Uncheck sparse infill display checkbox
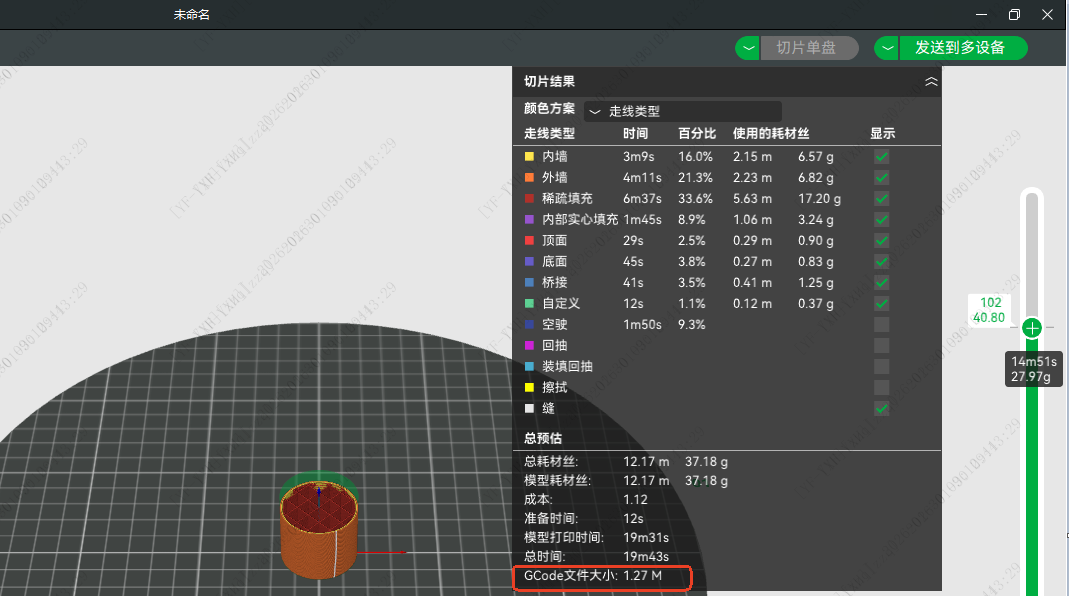This screenshot has height=596, width=1069. [881, 199]
